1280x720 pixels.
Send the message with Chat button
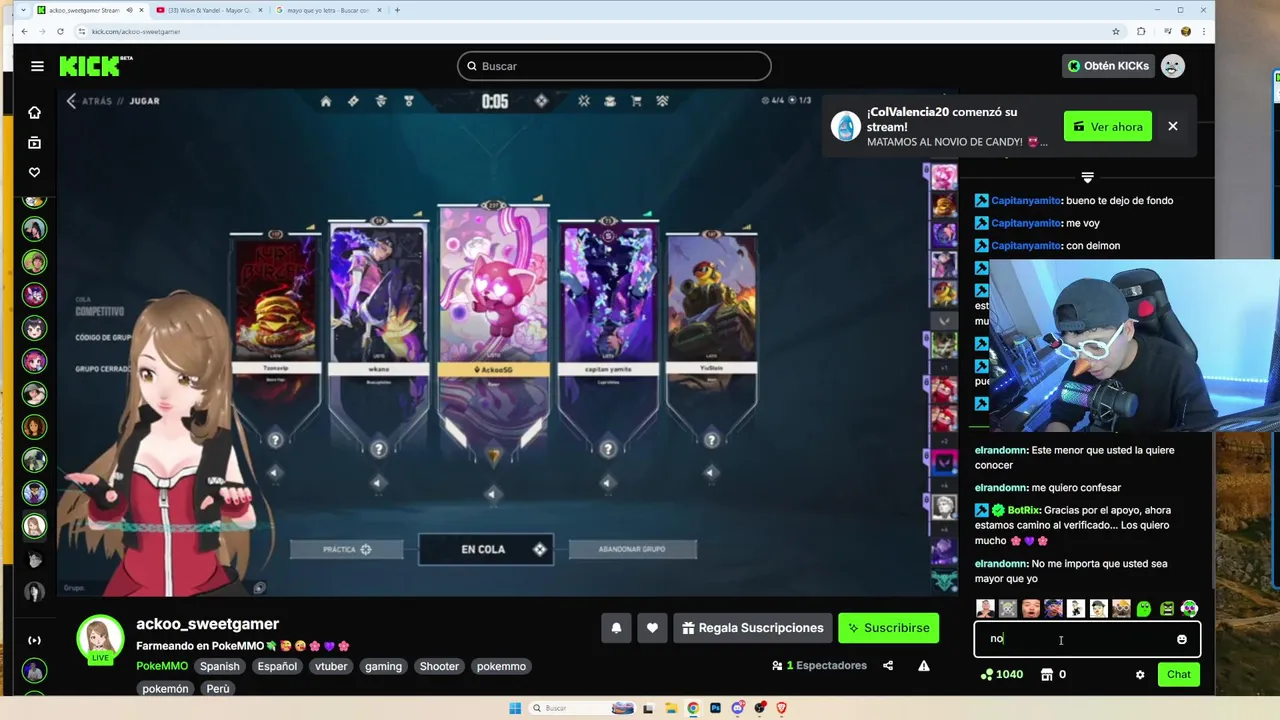(1179, 675)
